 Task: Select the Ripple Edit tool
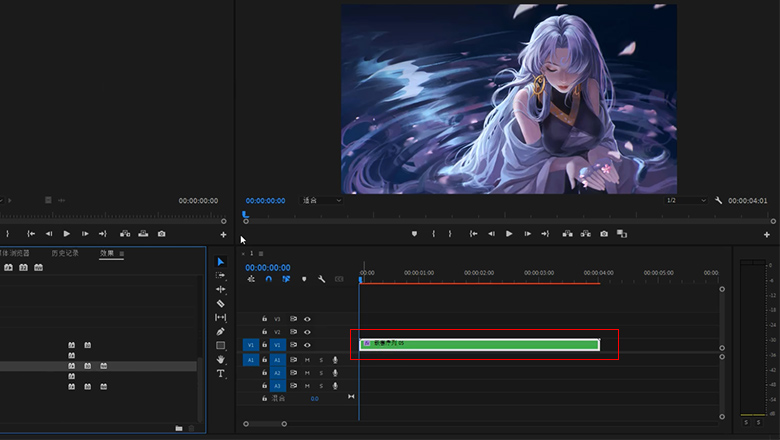pyautogui.click(x=220, y=289)
